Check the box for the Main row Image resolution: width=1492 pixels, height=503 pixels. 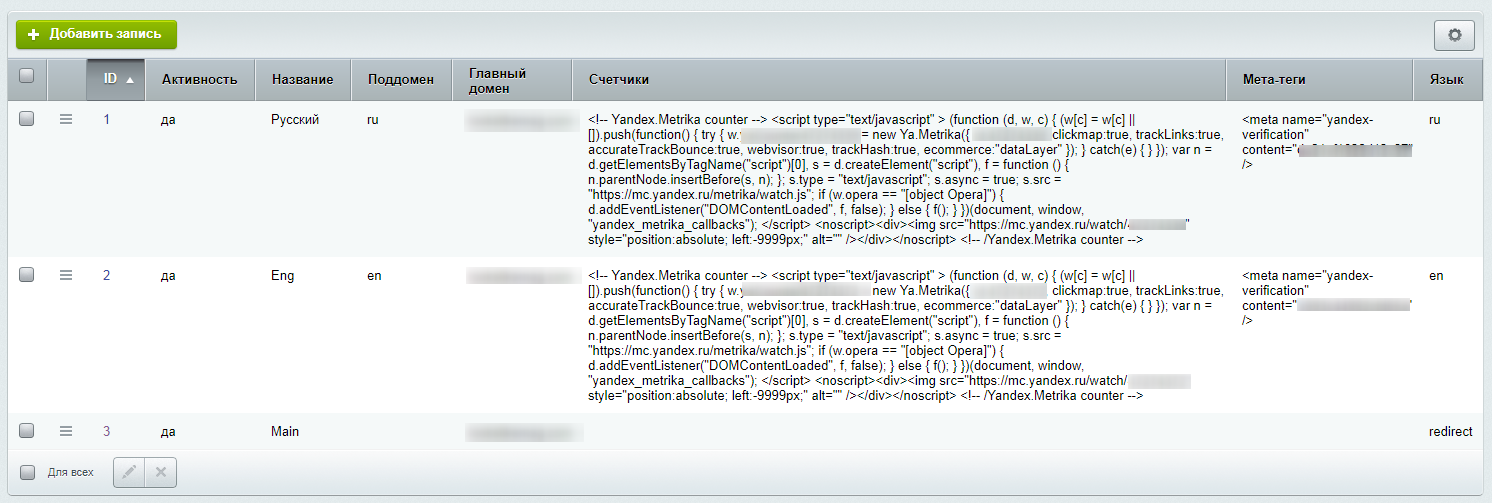coord(27,431)
